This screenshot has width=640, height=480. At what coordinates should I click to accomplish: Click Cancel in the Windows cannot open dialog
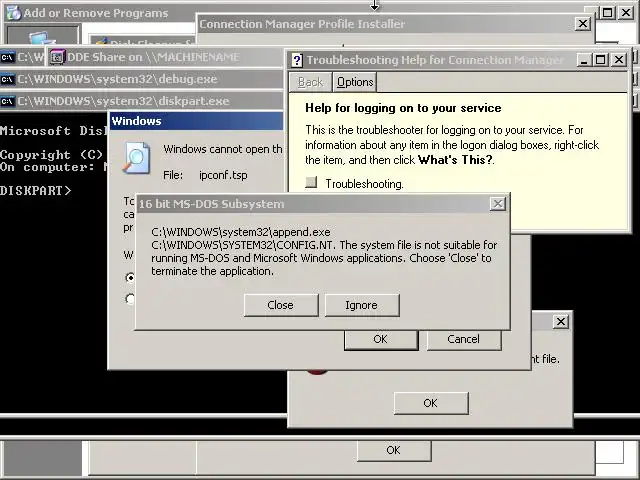pos(464,340)
